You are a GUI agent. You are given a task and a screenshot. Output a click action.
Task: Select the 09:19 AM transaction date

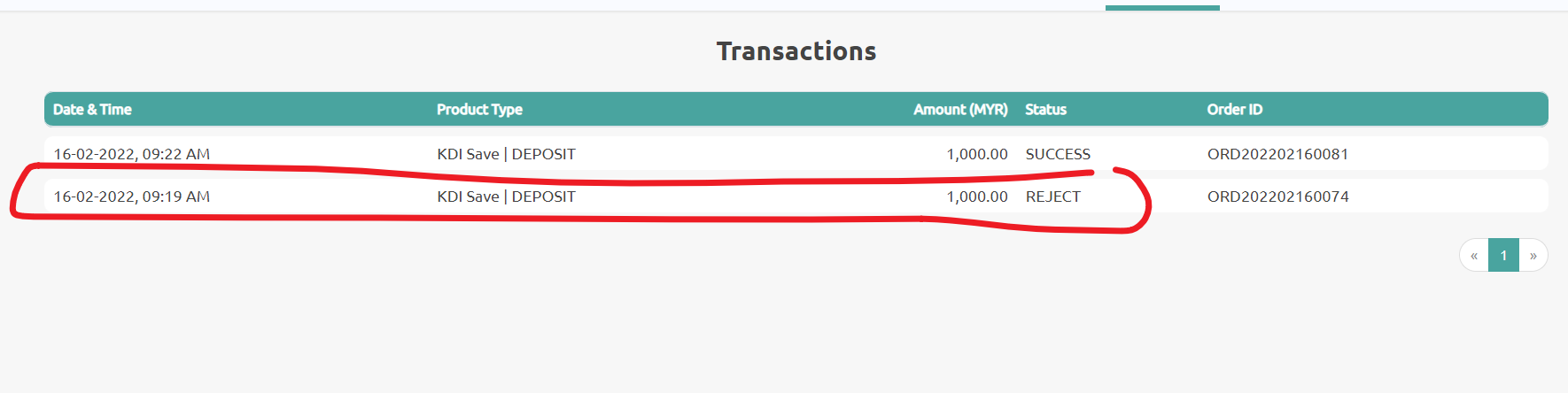(131, 196)
